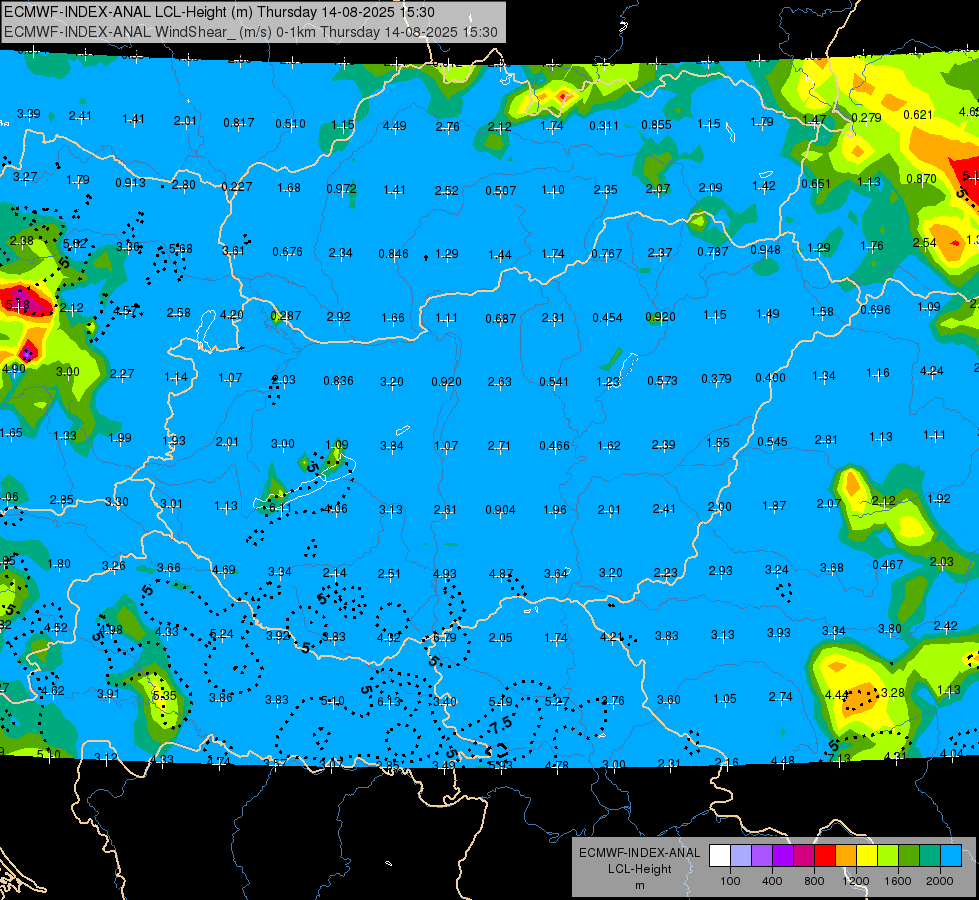Click the wind shear value 0.948
Viewport: 979px width, 900px height.
click(x=765, y=250)
